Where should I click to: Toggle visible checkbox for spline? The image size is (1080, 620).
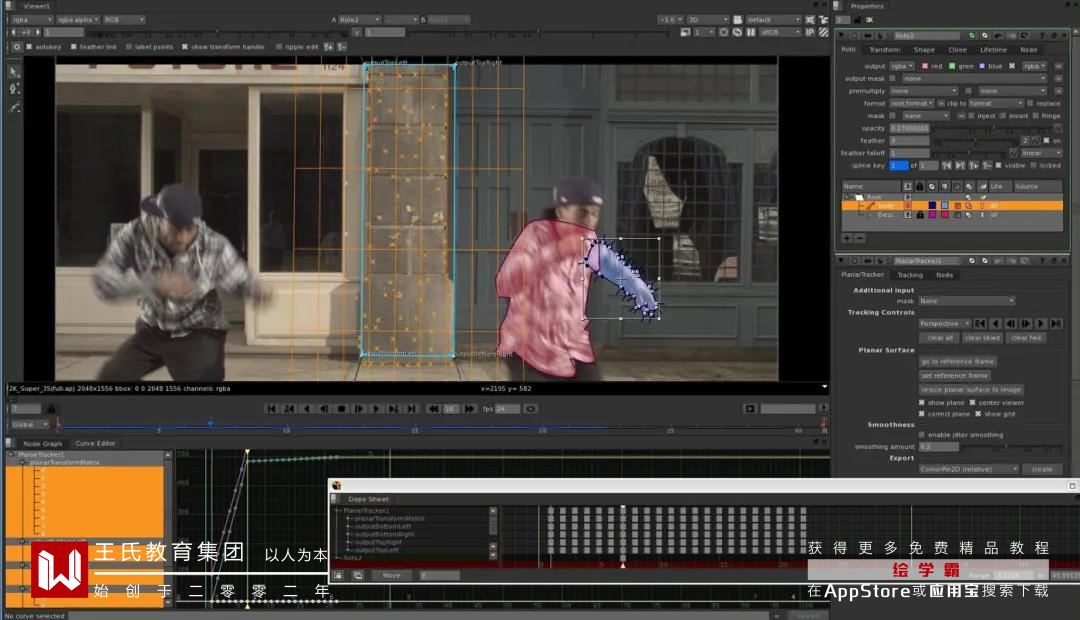[998, 165]
